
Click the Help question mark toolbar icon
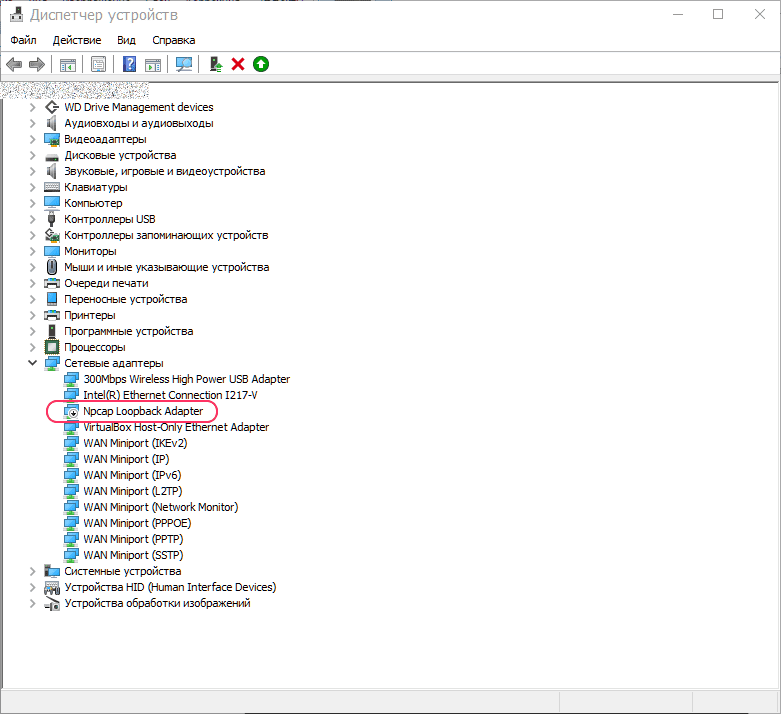point(129,64)
